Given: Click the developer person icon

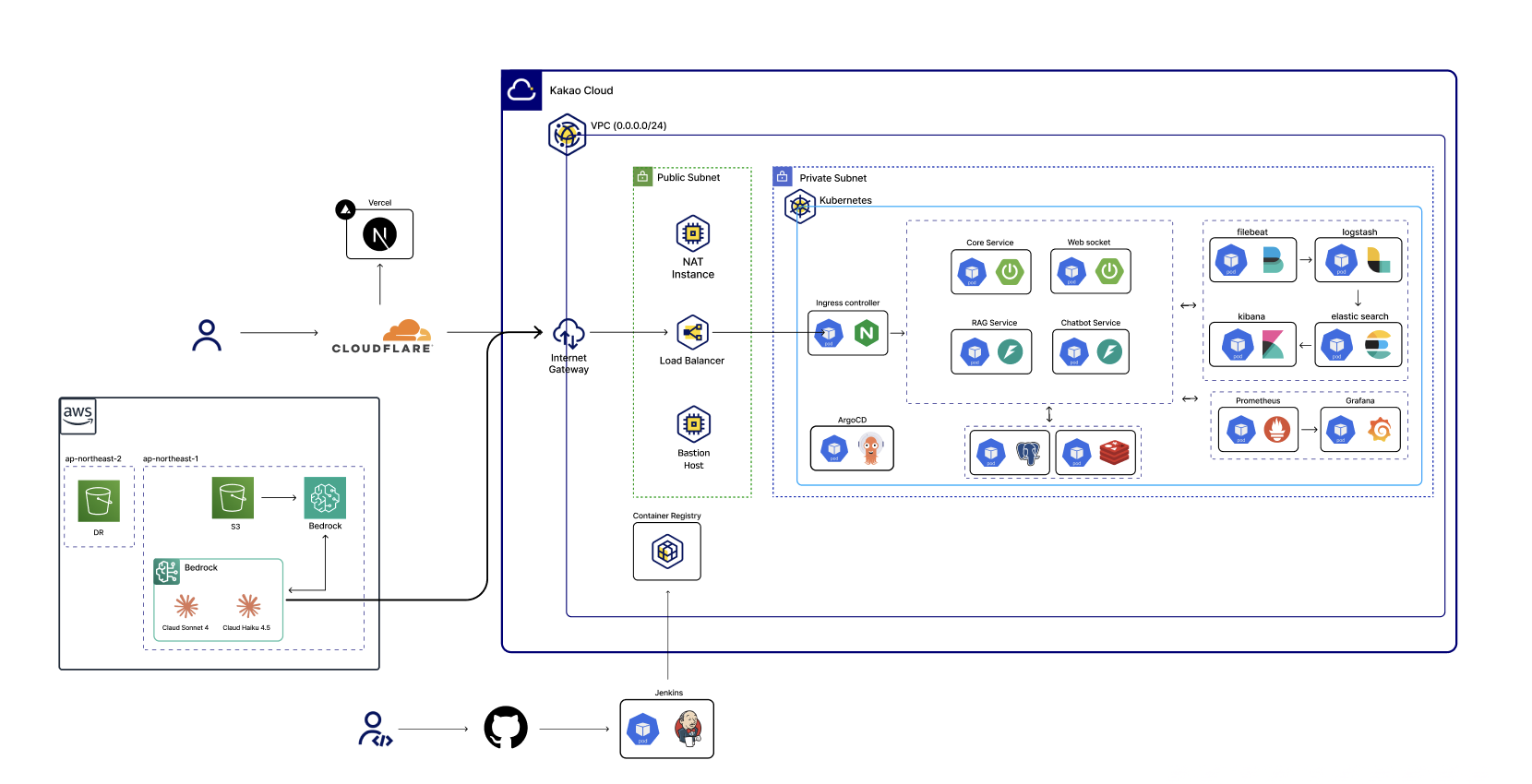Looking at the screenshot, I should pos(375,729).
